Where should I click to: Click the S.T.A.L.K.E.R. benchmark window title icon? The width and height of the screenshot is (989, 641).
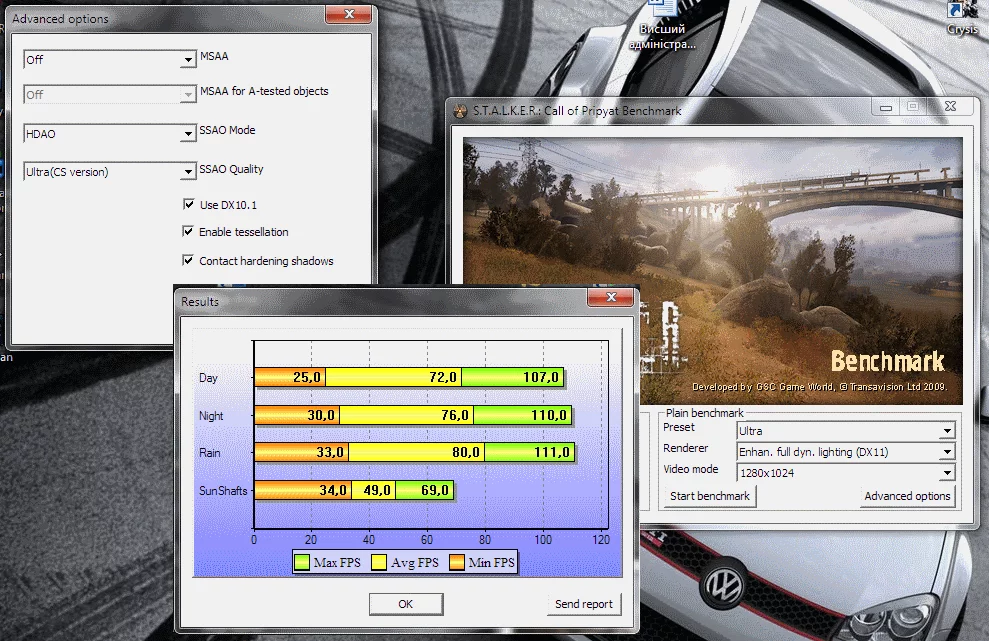pos(460,111)
